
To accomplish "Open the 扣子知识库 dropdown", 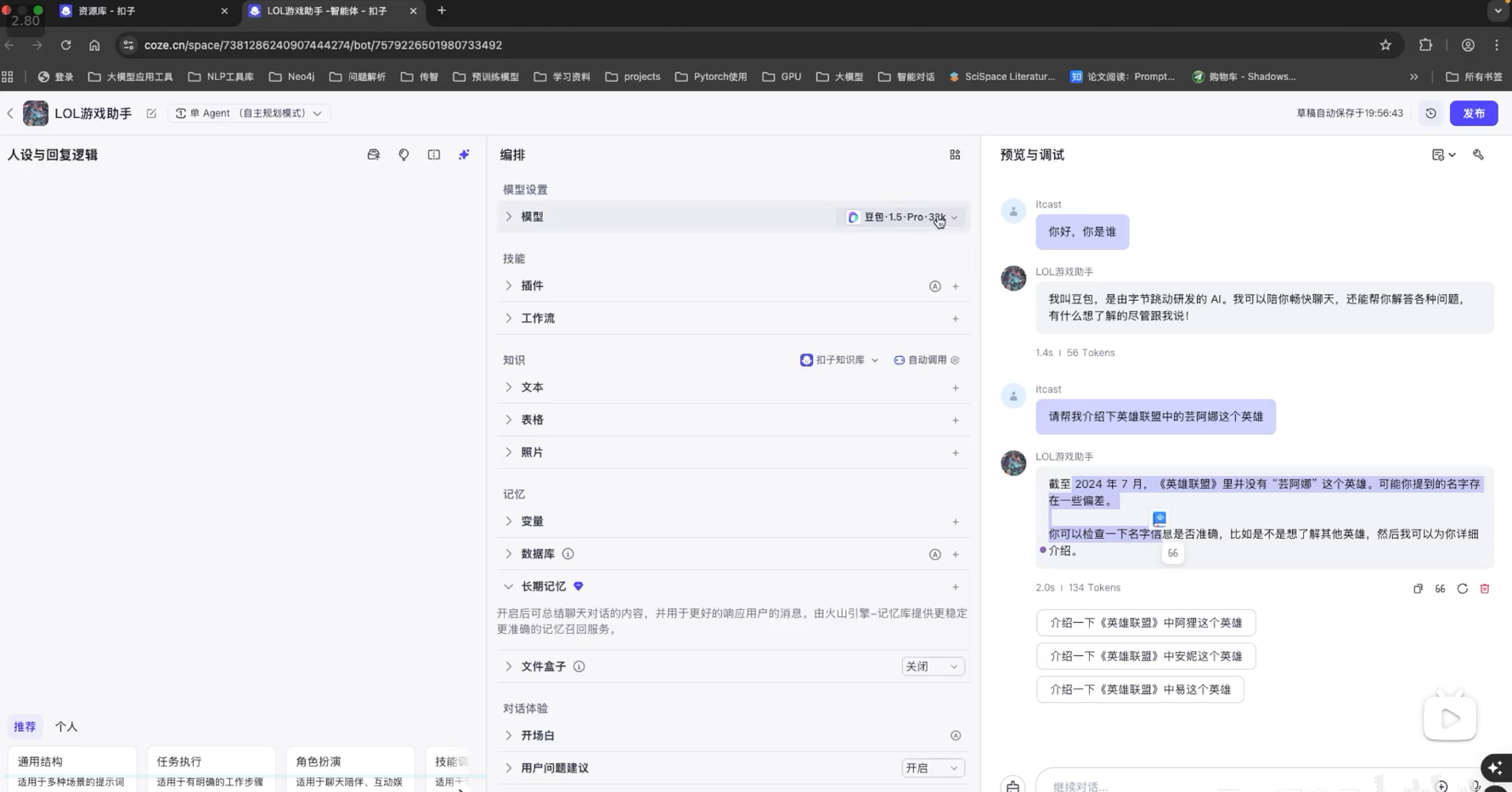I will [839, 360].
